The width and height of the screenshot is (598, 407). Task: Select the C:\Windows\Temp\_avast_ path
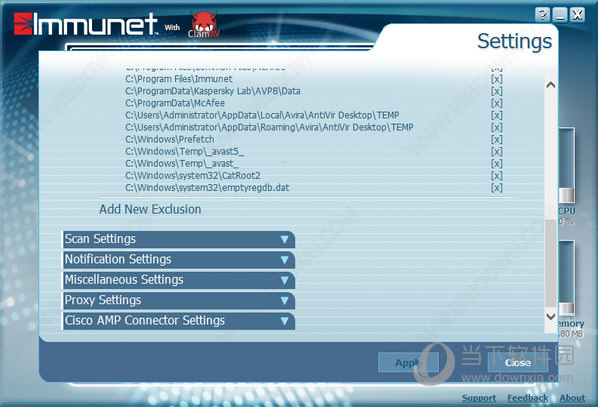coord(182,164)
